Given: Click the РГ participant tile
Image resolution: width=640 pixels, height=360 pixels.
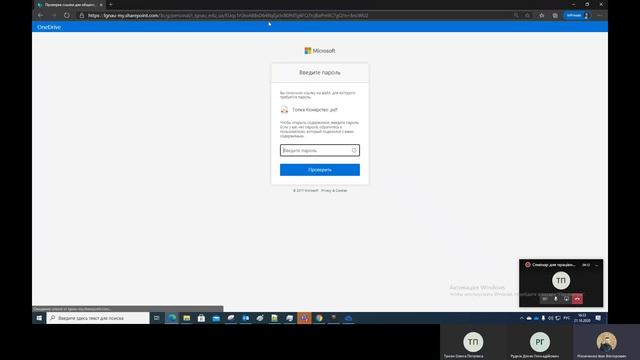Looking at the screenshot, I should point(540,342).
